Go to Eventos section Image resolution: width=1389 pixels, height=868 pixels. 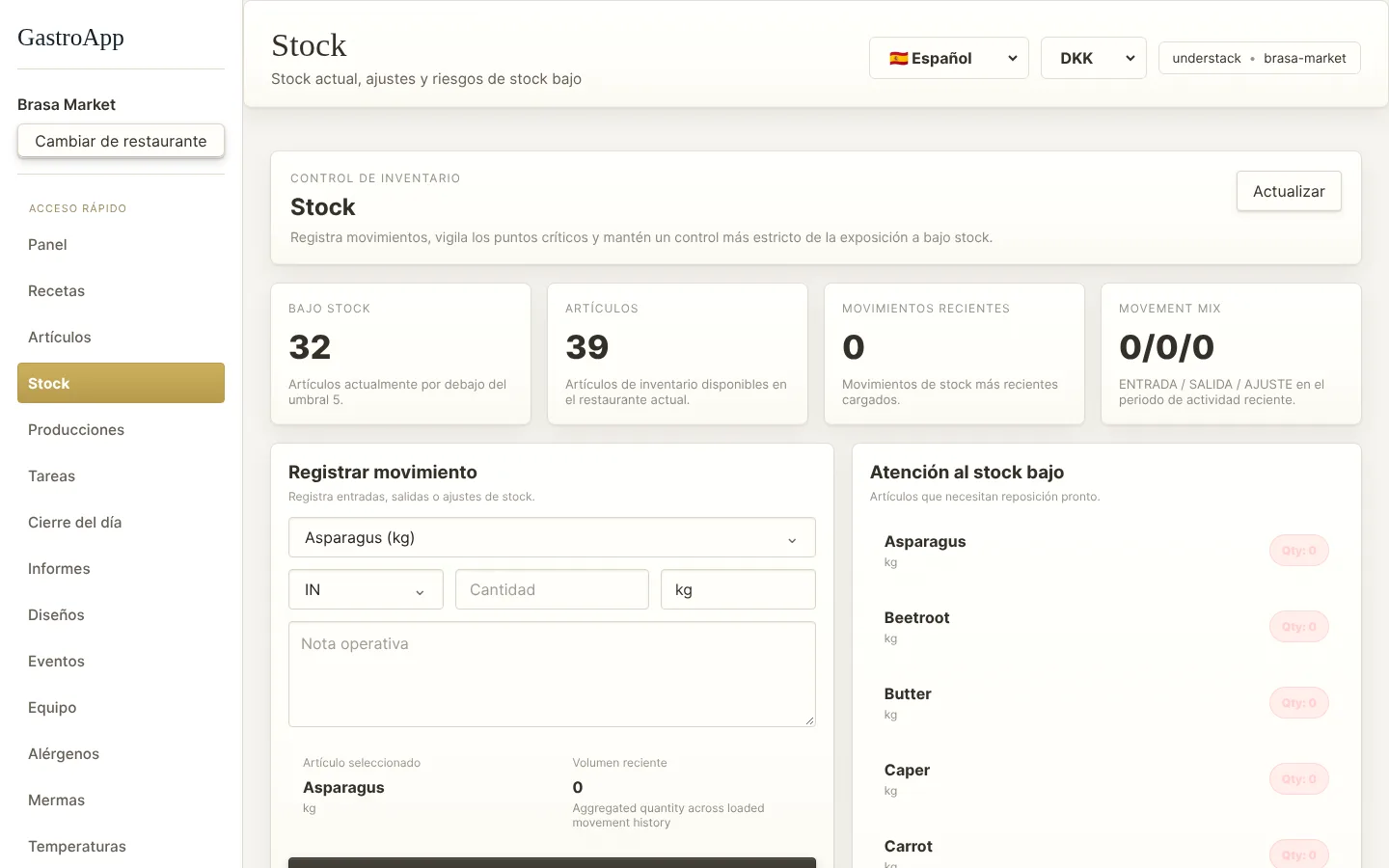(x=121, y=662)
